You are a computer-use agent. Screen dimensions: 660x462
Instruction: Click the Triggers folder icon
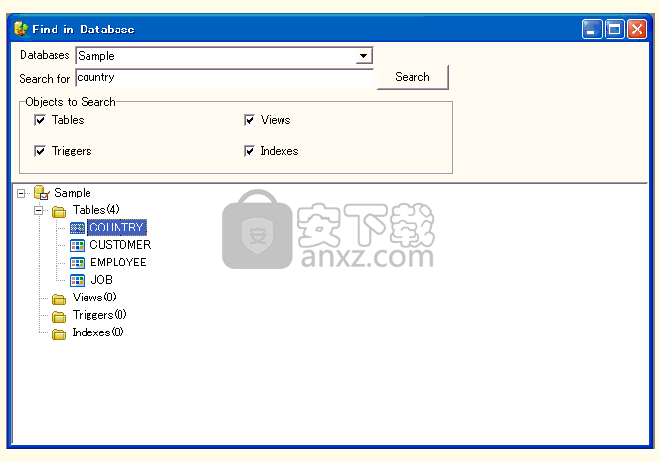tap(59, 316)
